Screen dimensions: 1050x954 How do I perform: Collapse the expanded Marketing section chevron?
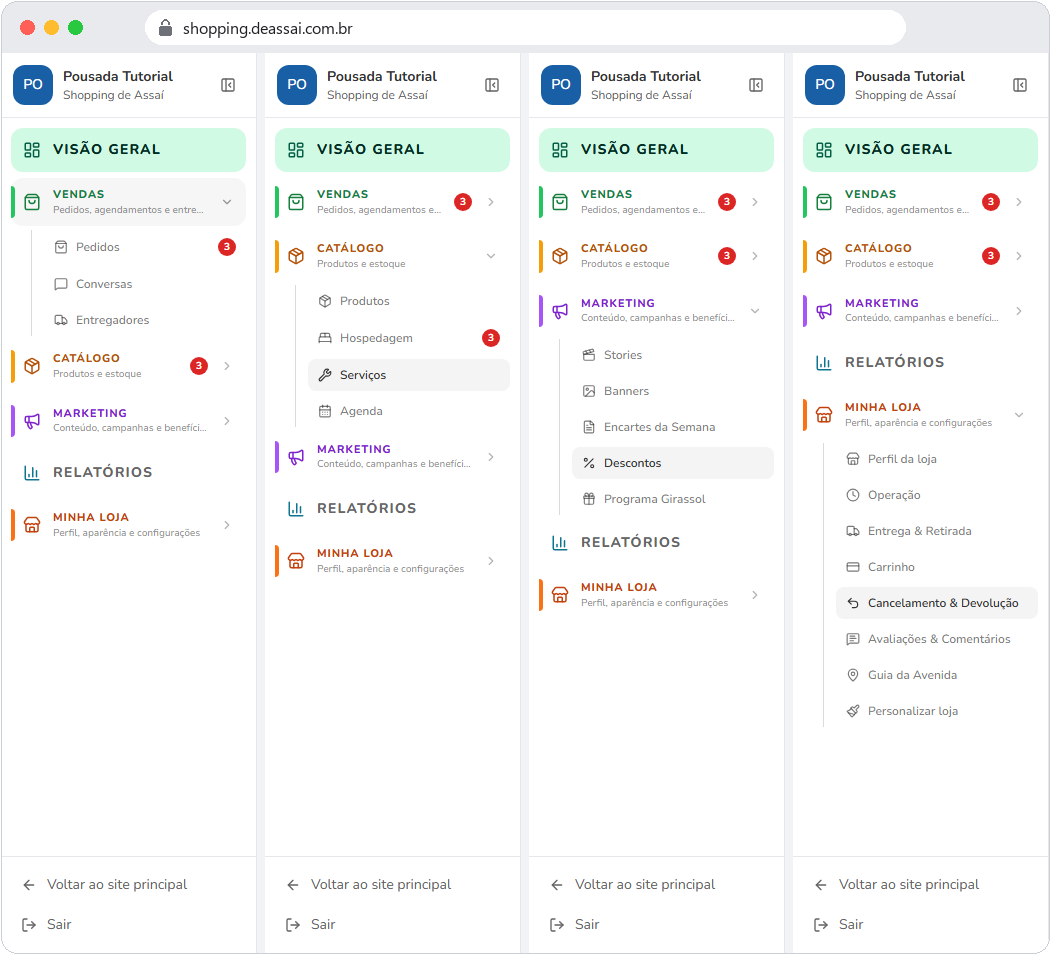[x=755, y=311]
